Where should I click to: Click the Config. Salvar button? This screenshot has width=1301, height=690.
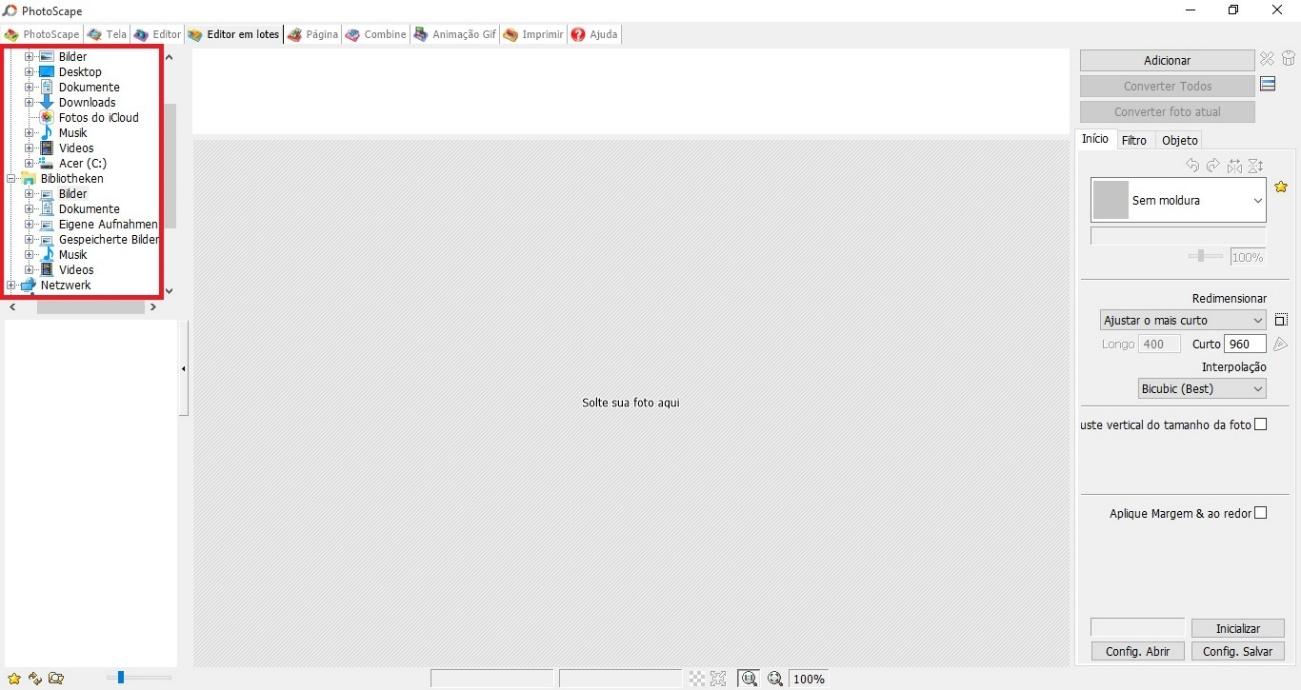point(1237,651)
